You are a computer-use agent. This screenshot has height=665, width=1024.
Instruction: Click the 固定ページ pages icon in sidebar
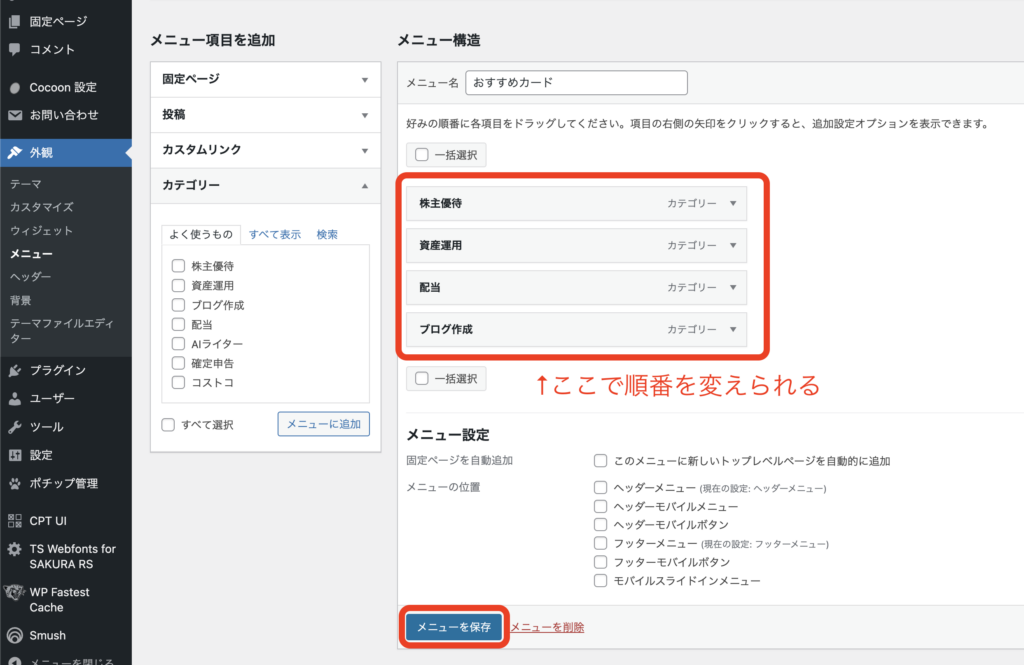[14, 22]
